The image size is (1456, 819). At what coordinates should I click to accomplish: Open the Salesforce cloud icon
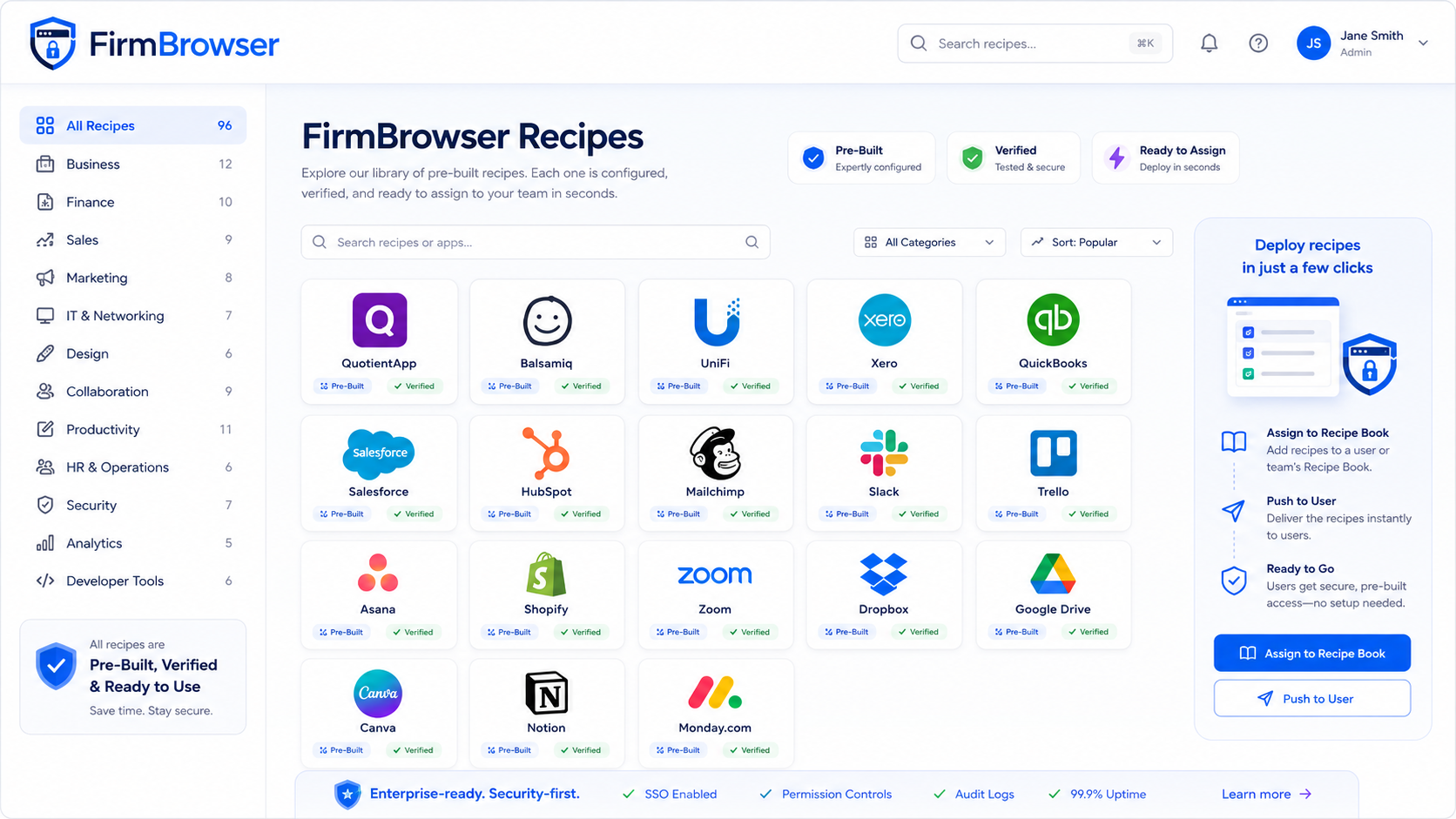point(379,453)
